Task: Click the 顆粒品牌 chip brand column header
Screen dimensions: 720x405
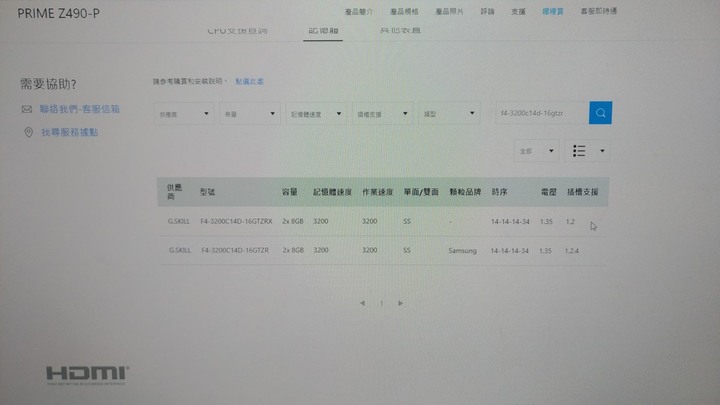Action: click(465, 192)
